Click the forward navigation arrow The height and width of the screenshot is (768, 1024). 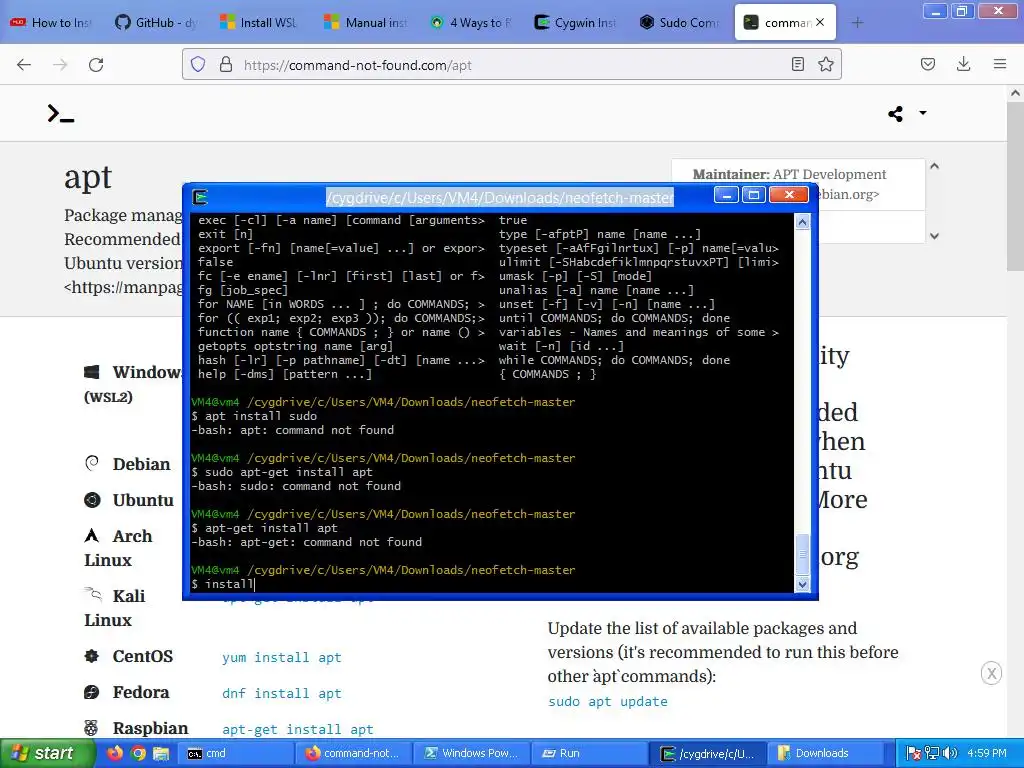pyautogui.click(x=60, y=65)
